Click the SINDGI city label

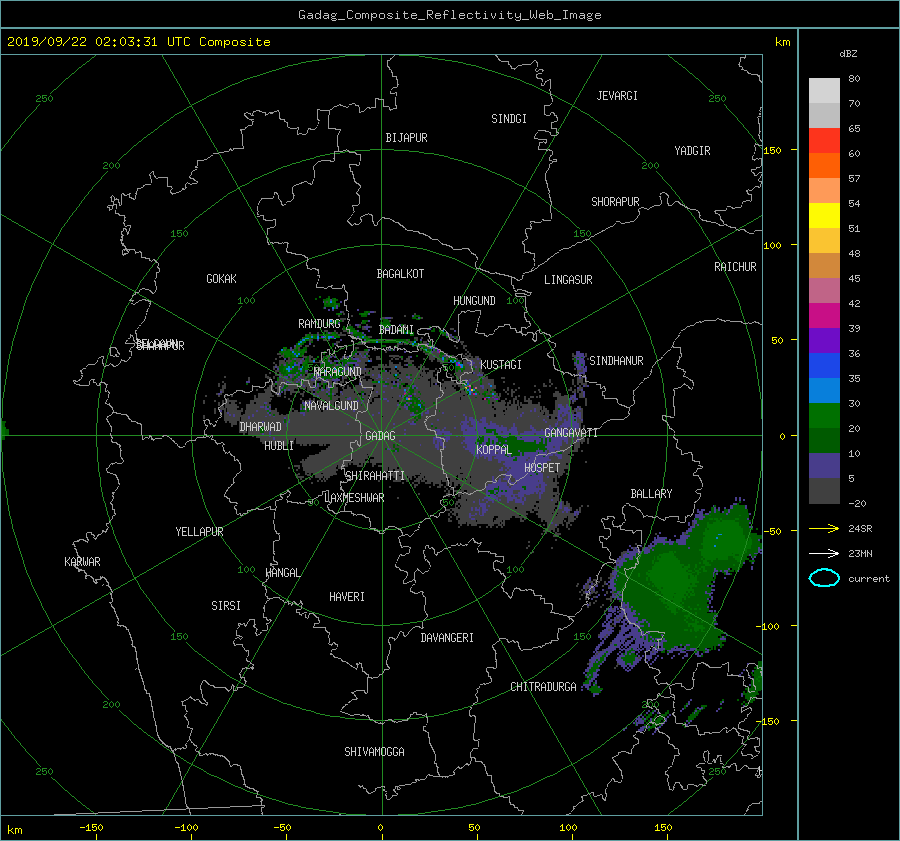[x=509, y=119]
